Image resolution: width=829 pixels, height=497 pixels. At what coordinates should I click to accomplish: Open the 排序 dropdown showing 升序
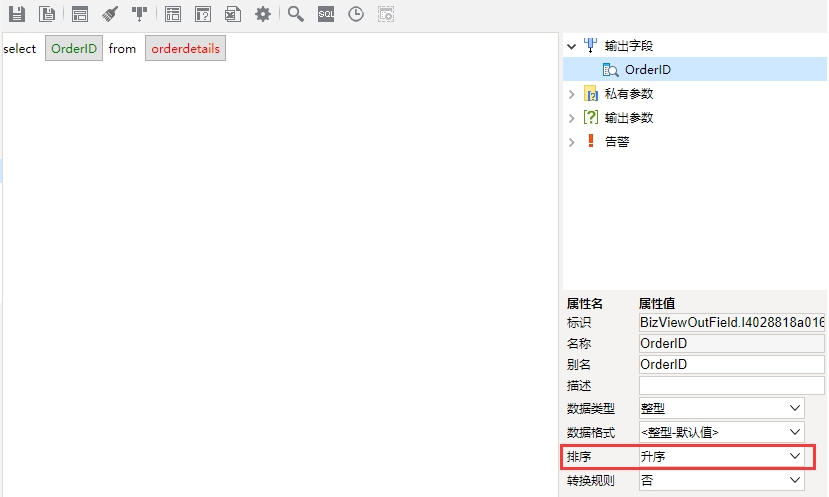722,456
